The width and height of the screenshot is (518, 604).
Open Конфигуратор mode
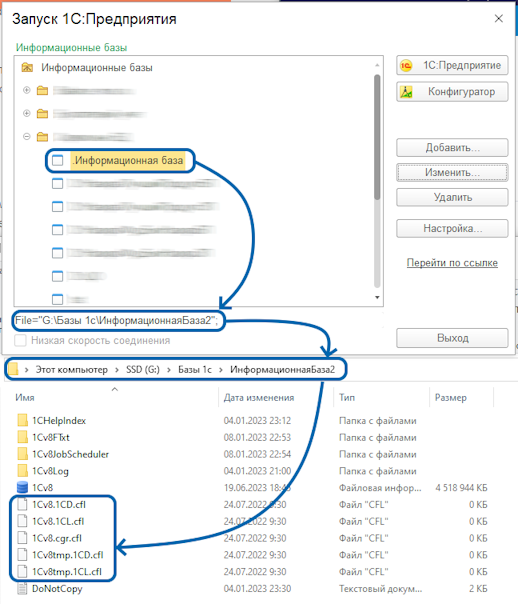coord(452,92)
